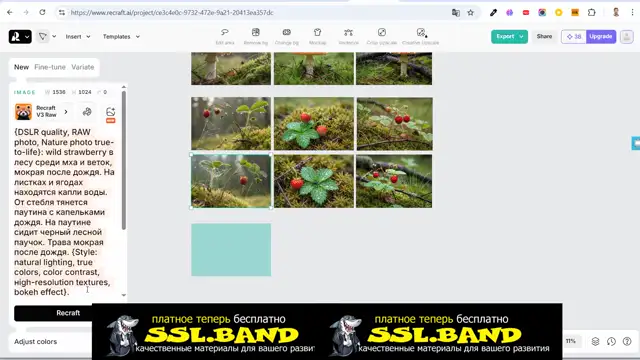The image size is (640, 360).
Task: Edit the image height value 1024
Action: [84, 92]
